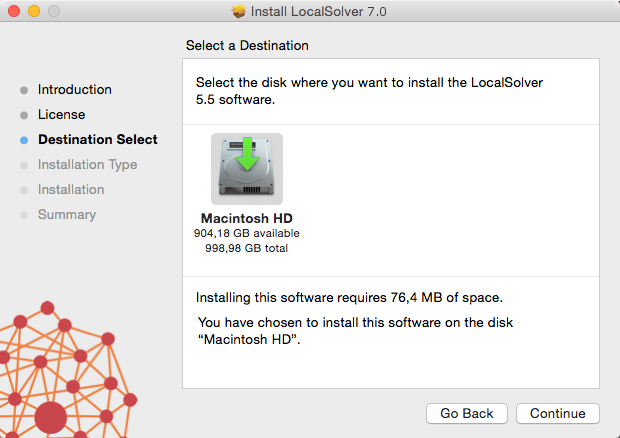Minimize the installer window
The image size is (620, 438).
[33, 12]
